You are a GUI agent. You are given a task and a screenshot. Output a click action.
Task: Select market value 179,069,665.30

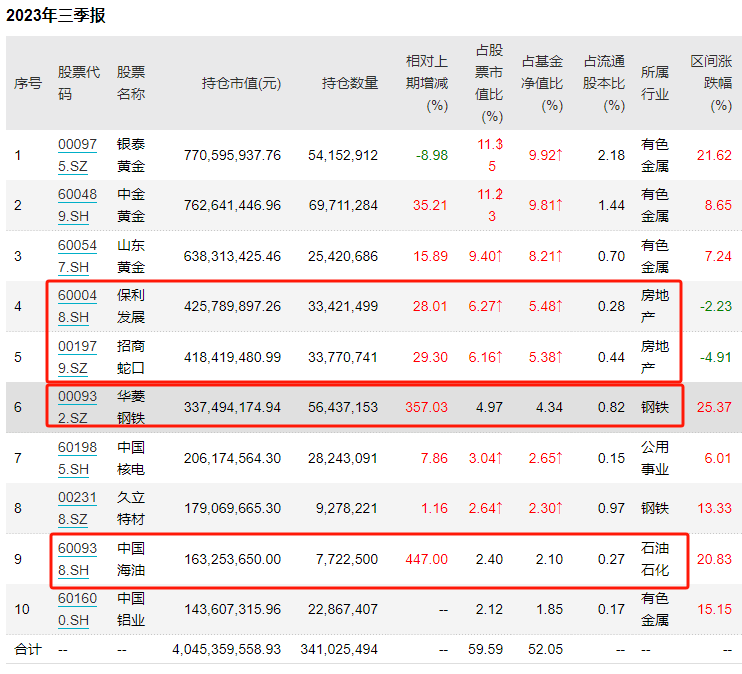point(232,508)
